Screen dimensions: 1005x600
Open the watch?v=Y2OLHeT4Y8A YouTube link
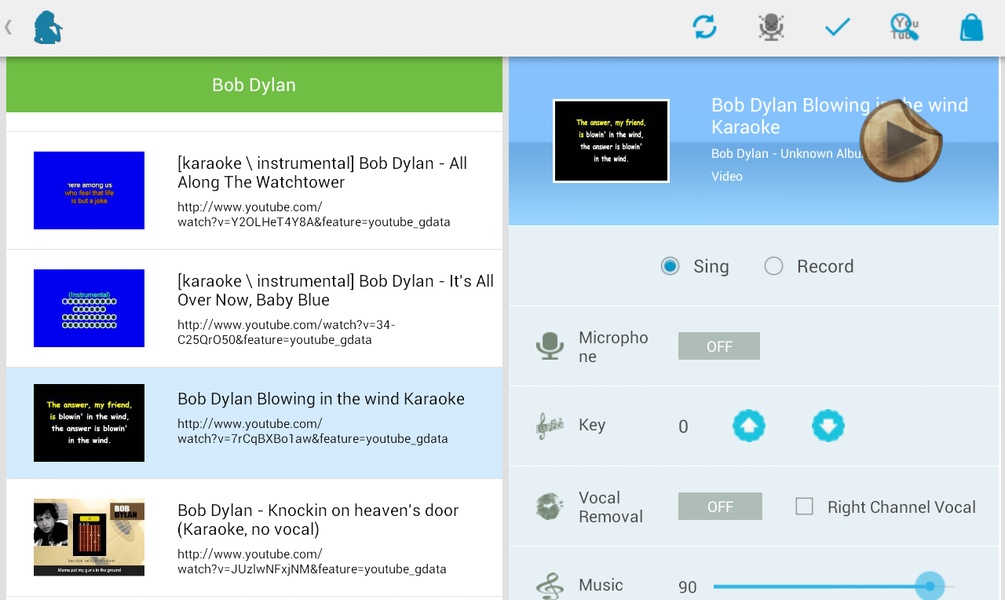pos(314,214)
